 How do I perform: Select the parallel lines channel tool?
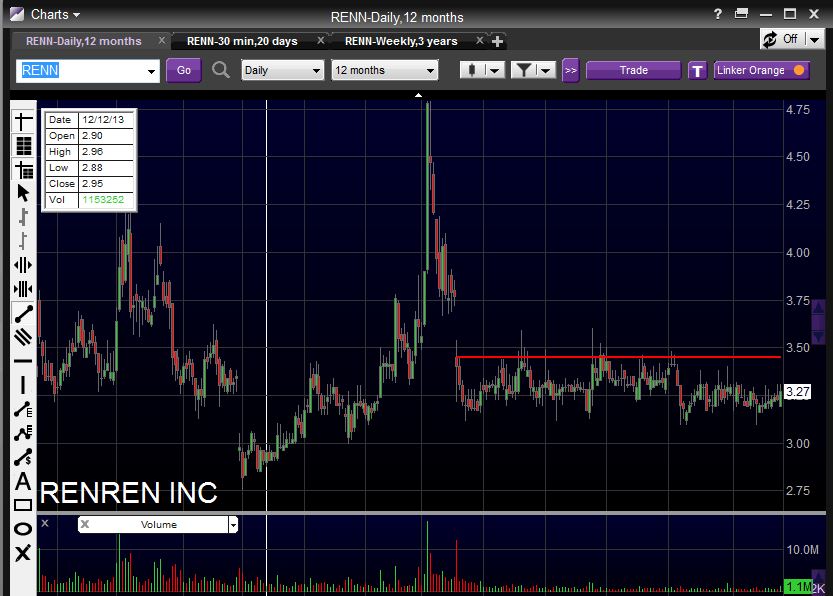pyautogui.click(x=23, y=337)
